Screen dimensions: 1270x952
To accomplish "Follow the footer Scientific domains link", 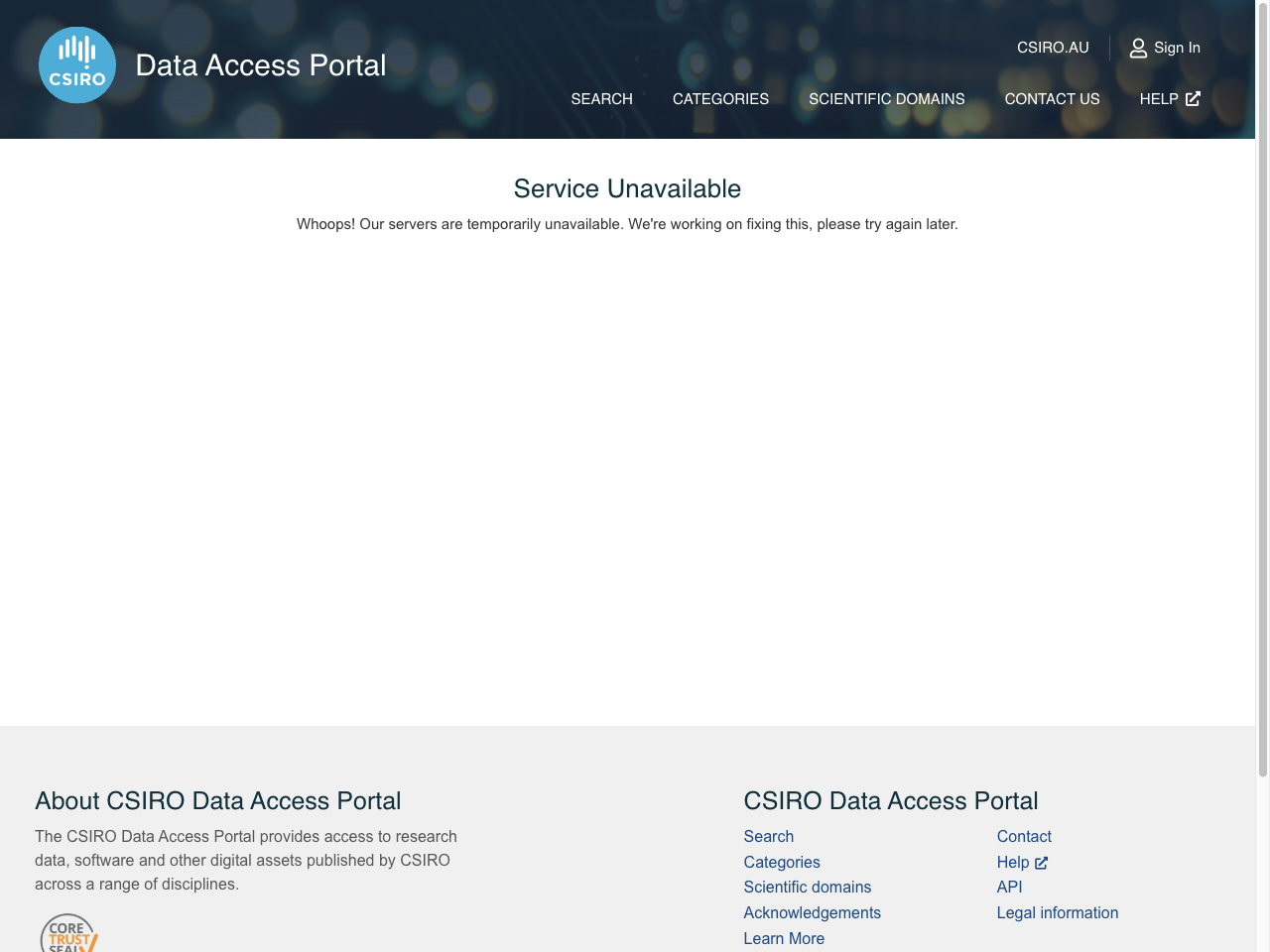I will coord(807,888).
